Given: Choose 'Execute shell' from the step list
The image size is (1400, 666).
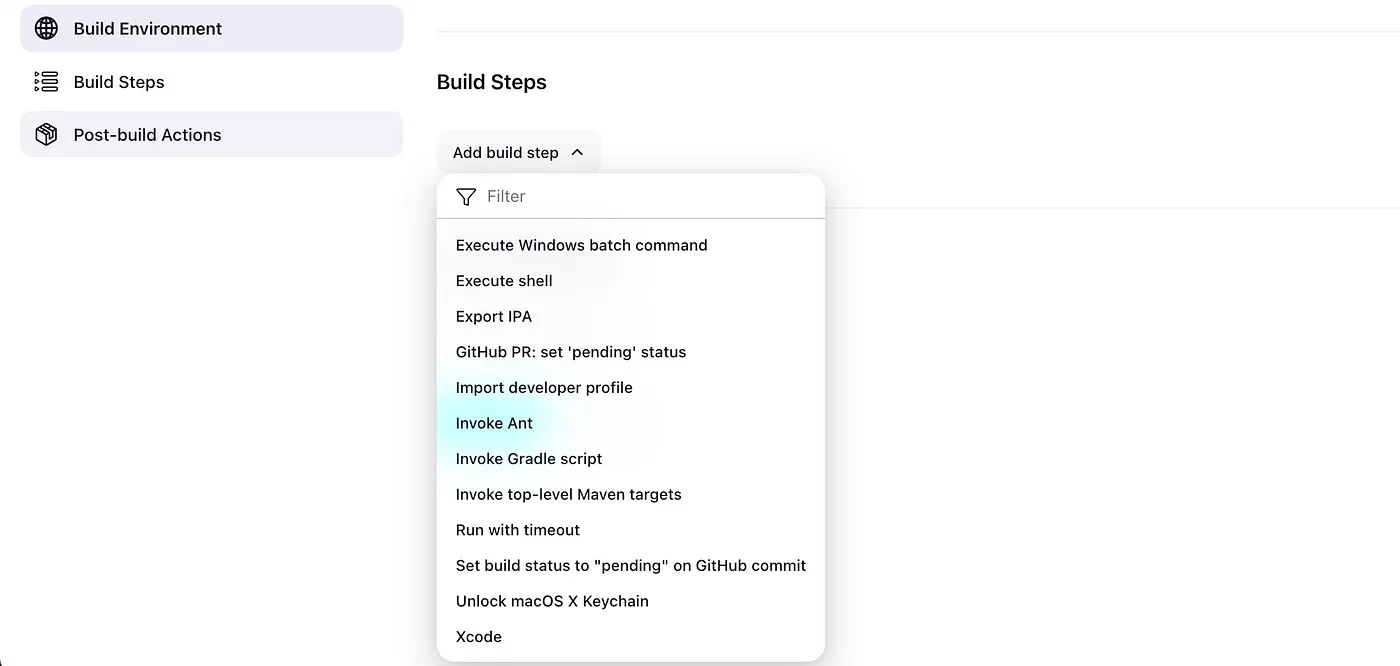Looking at the screenshot, I should tap(504, 280).
